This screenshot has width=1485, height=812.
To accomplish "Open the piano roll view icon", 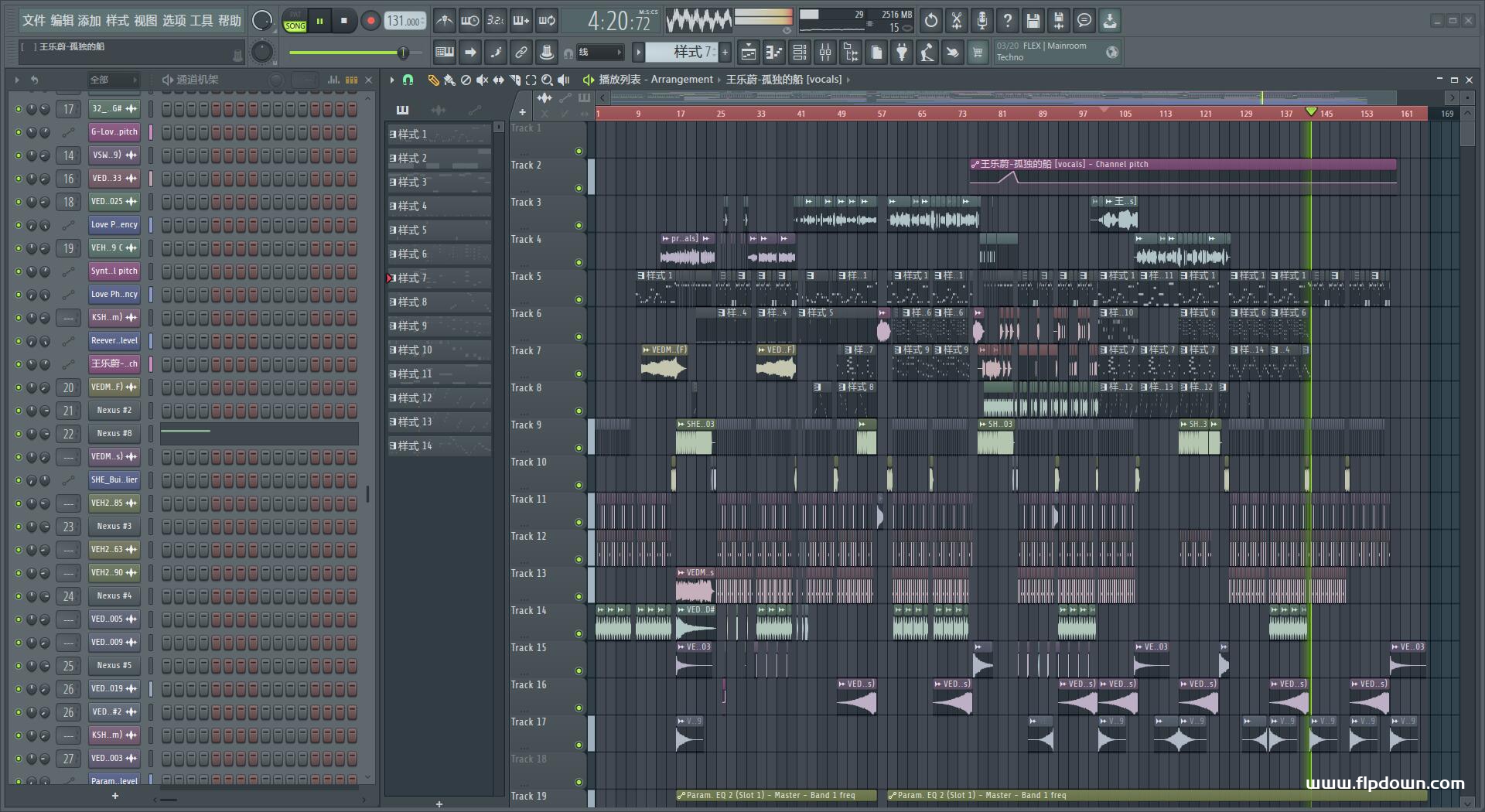I will 774,53.
